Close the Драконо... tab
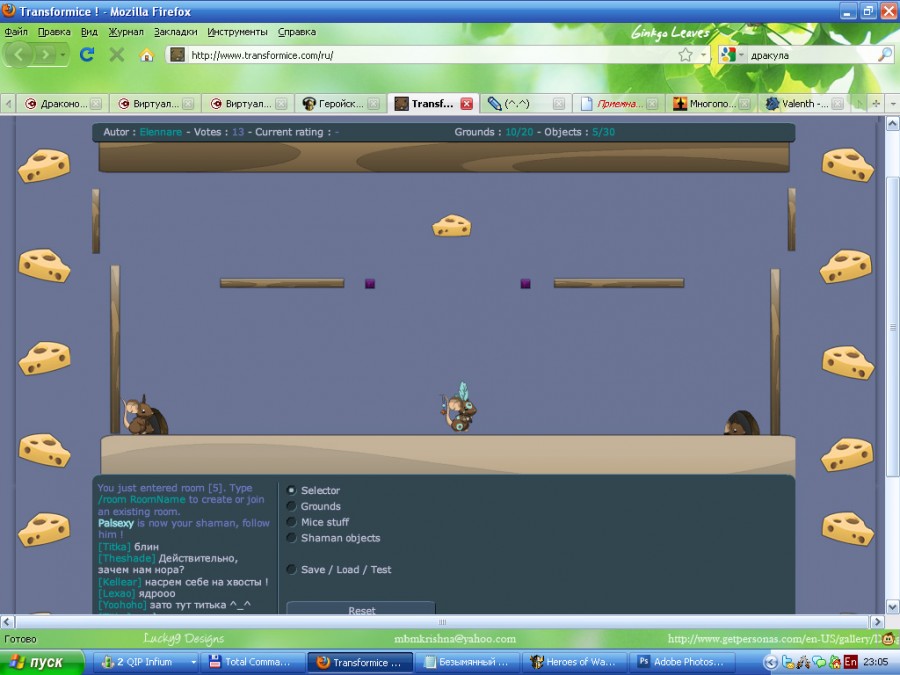 tap(96, 103)
